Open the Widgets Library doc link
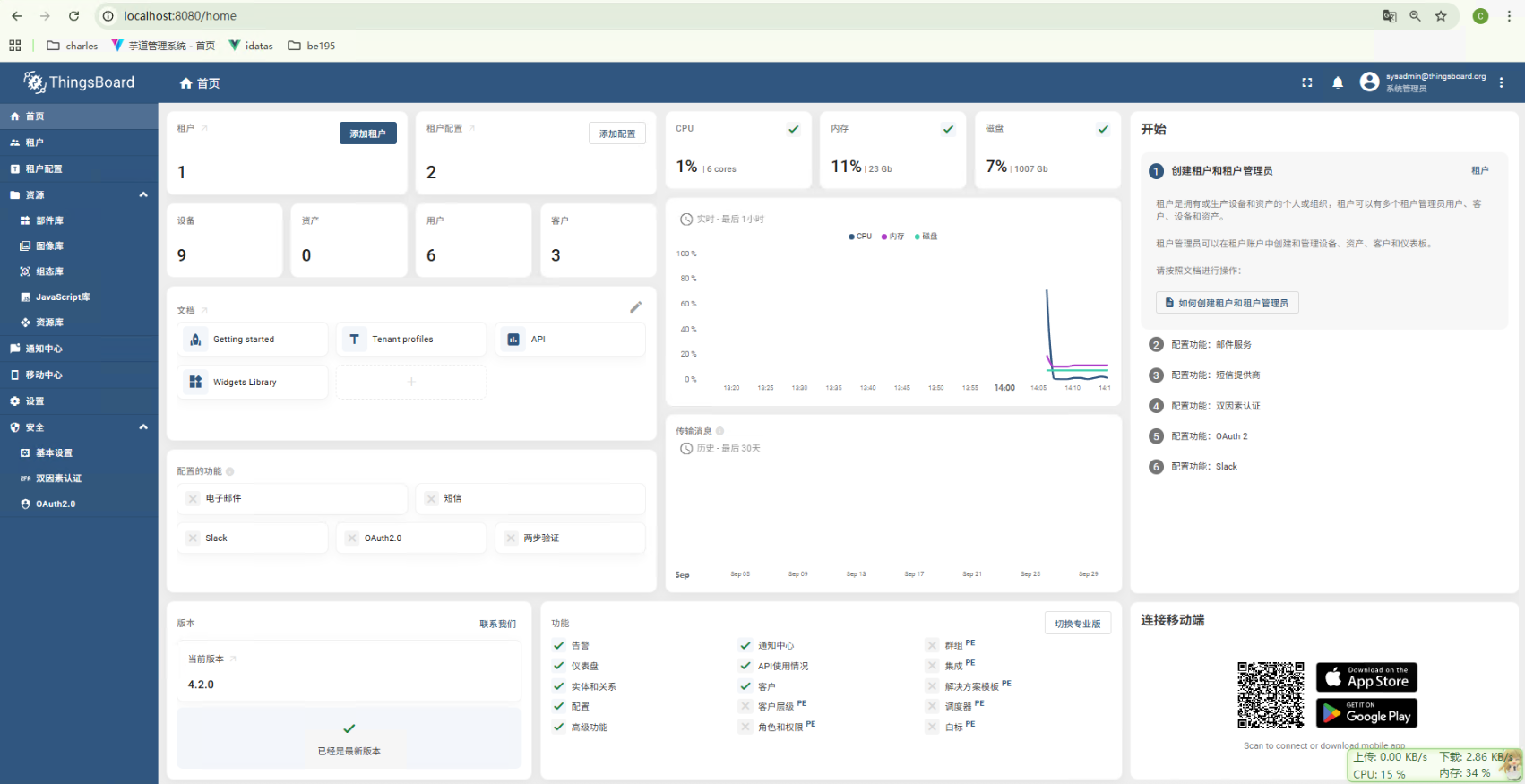1525x784 pixels. pos(253,382)
